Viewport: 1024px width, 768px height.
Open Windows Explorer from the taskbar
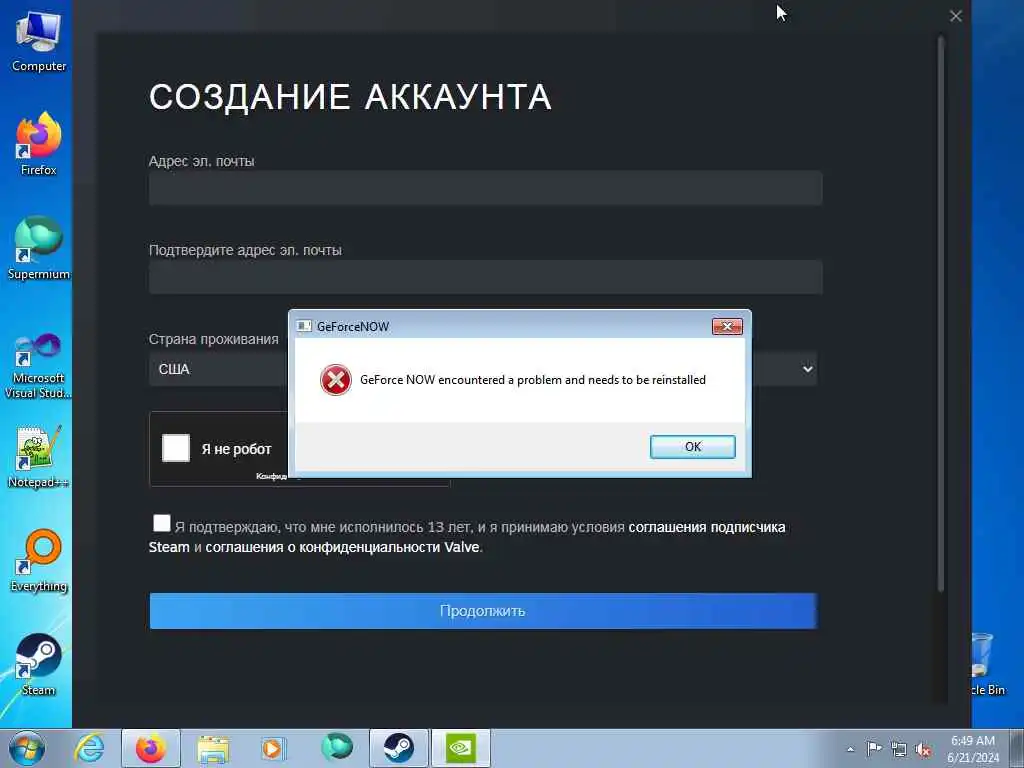[x=213, y=748]
